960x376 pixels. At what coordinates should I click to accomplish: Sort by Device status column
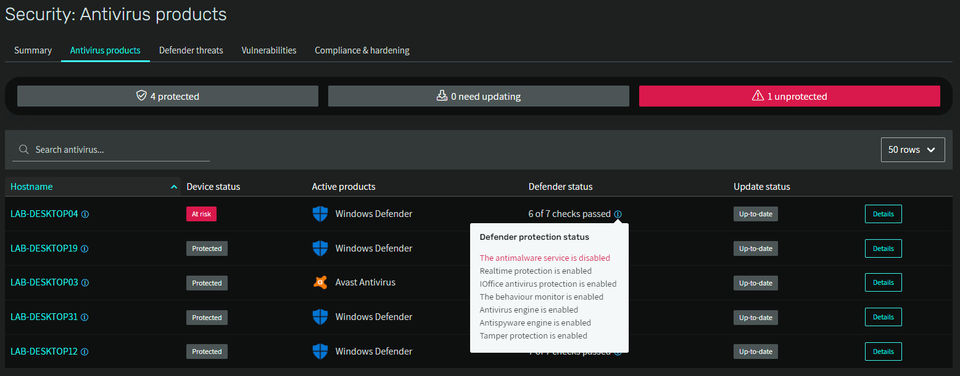click(213, 187)
